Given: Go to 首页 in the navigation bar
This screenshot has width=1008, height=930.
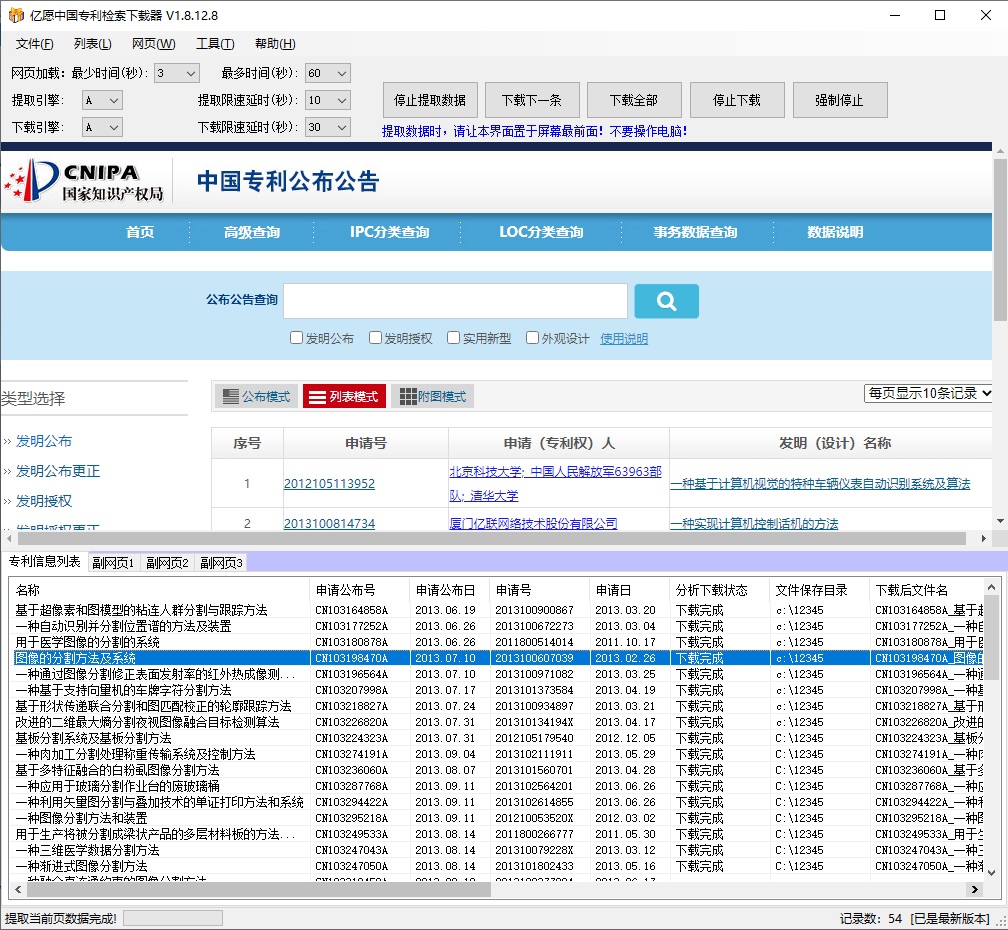Looking at the screenshot, I should [140, 232].
